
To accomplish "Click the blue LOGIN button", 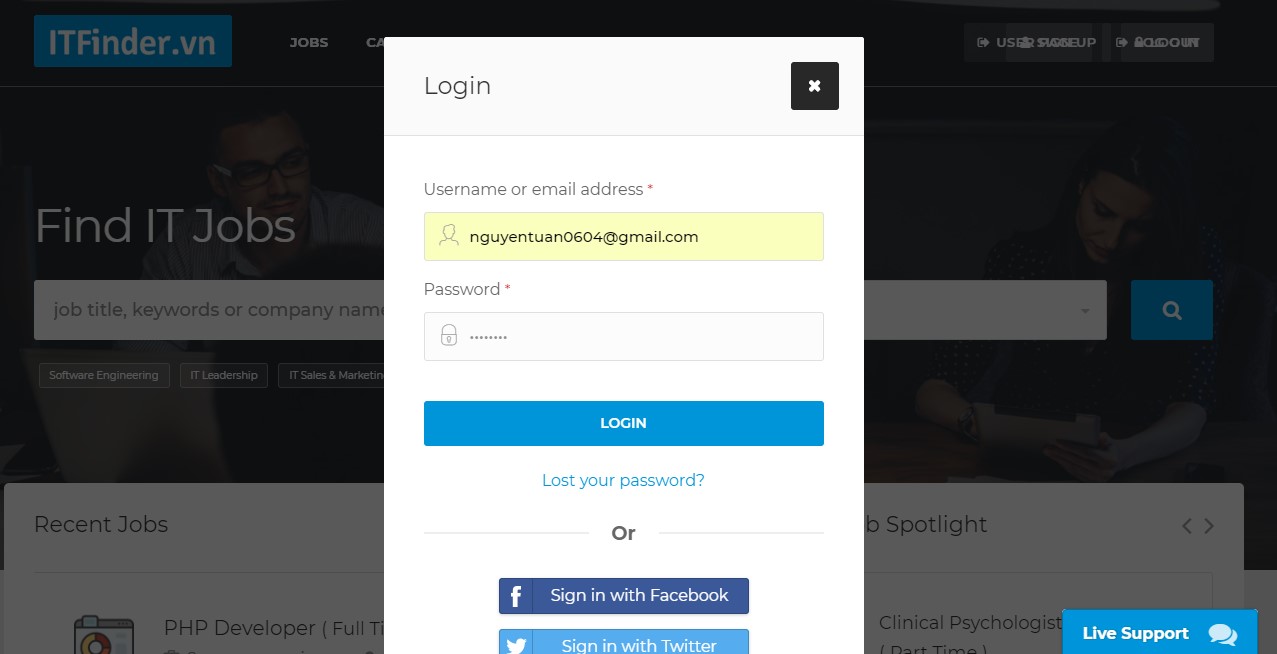I will 624,423.
